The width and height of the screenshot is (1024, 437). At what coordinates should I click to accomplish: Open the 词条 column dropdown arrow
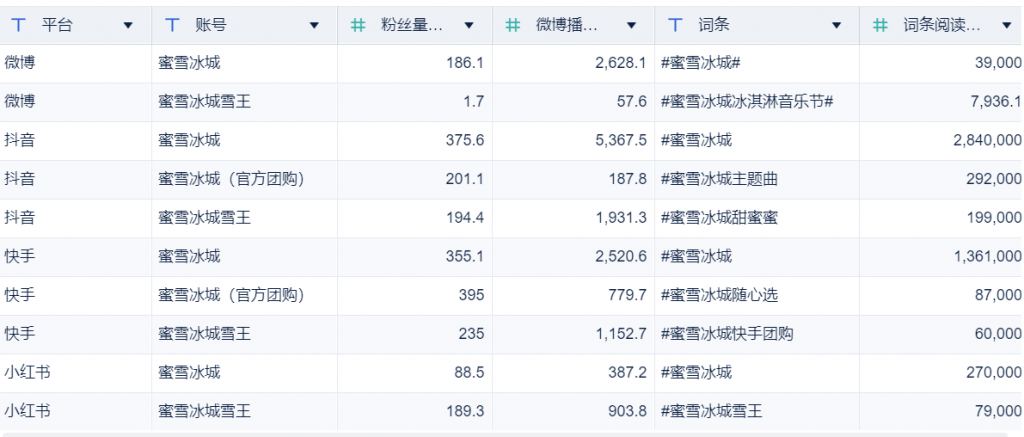pos(837,25)
